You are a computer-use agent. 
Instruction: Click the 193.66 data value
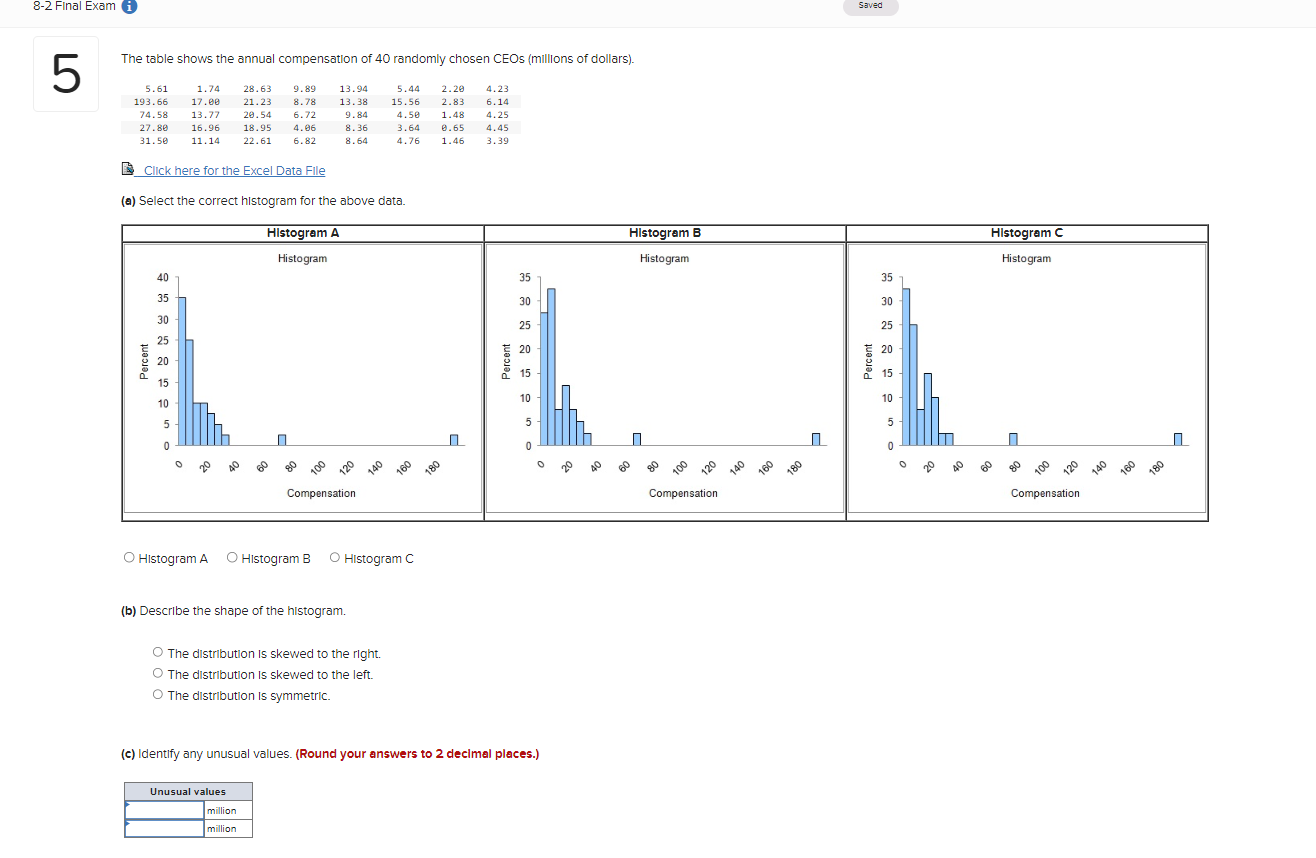[x=151, y=102]
